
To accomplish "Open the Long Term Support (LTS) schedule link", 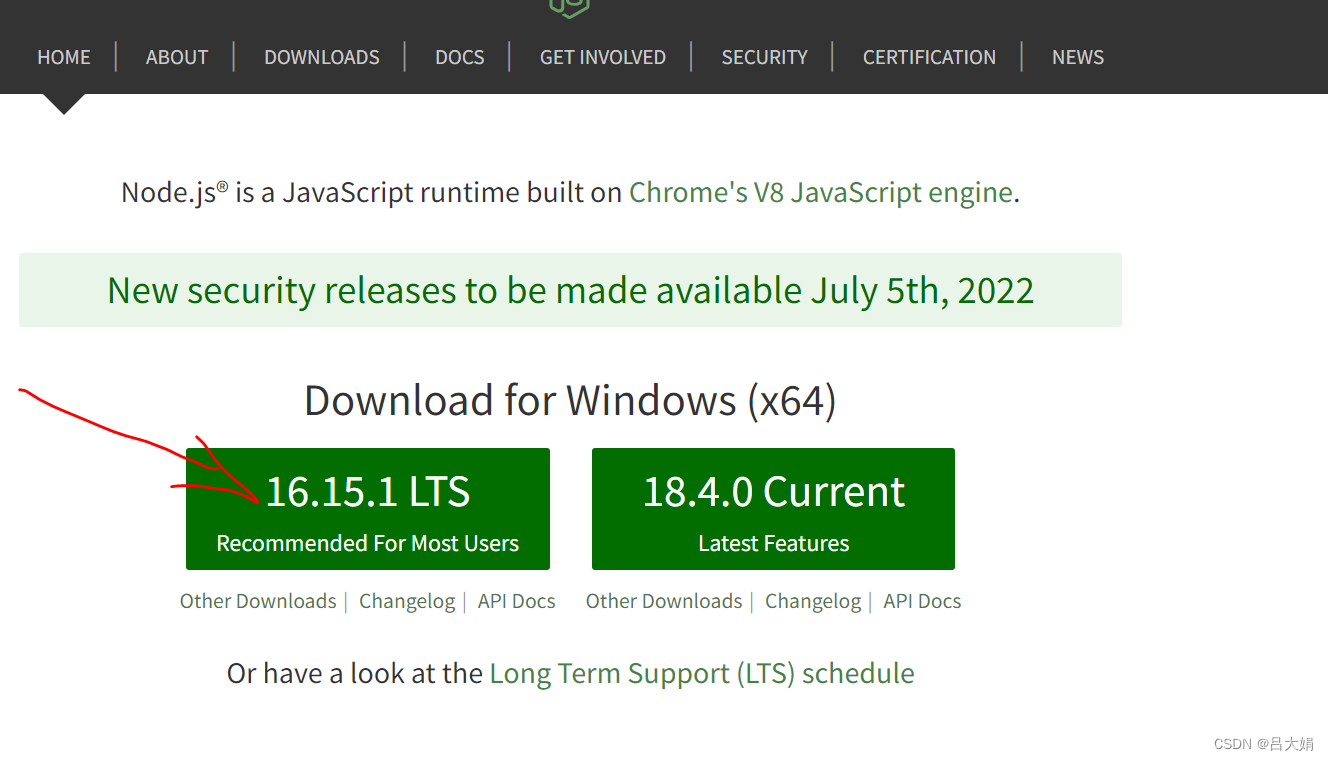I will (x=702, y=673).
